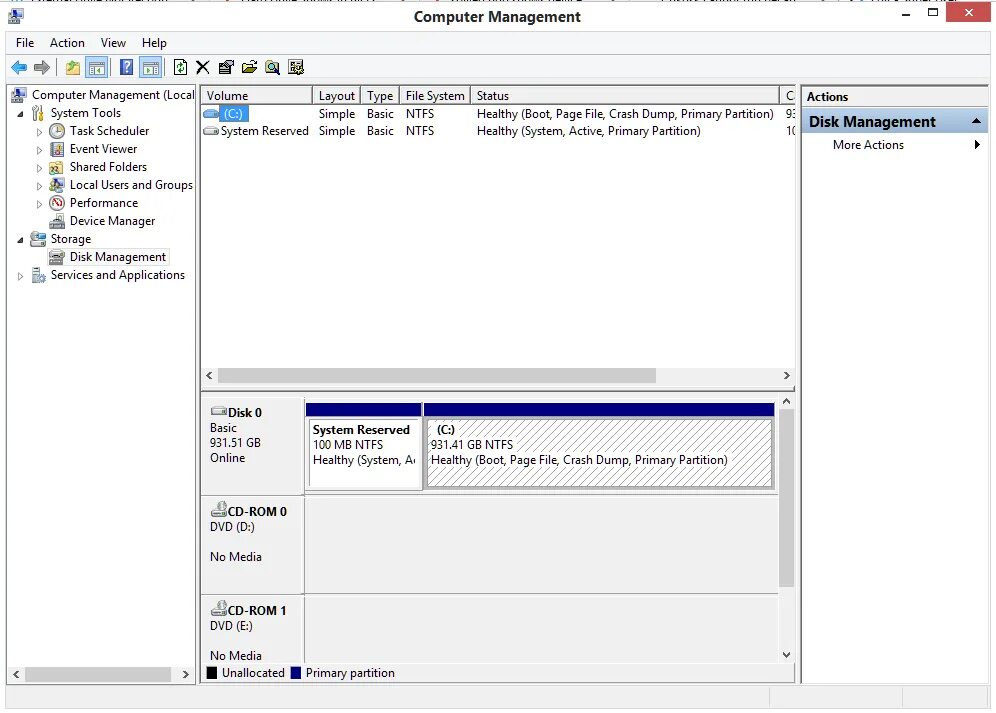Viewport: 996px width, 713px height.
Task: Click the Disk 0 label panel
Action: (x=252, y=445)
